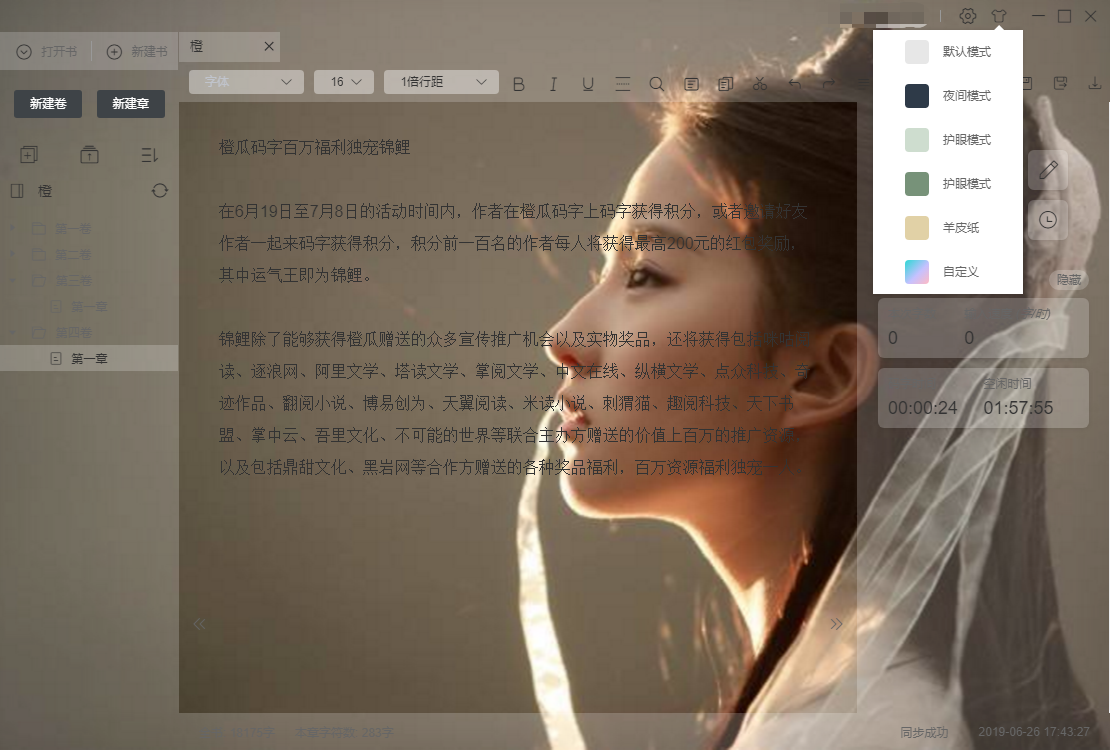Select the pencil edit icon on right panel
This screenshot has width=1110, height=750.
point(1048,170)
